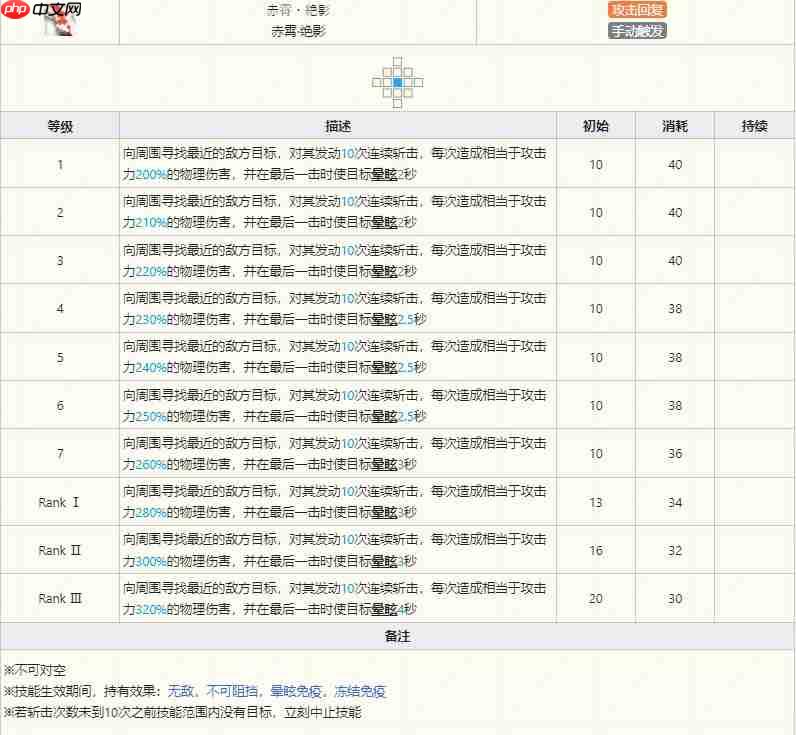Image resolution: width=796 pixels, height=735 pixels.
Task: Open the 无敌 effect link
Action: tap(181, 691)
